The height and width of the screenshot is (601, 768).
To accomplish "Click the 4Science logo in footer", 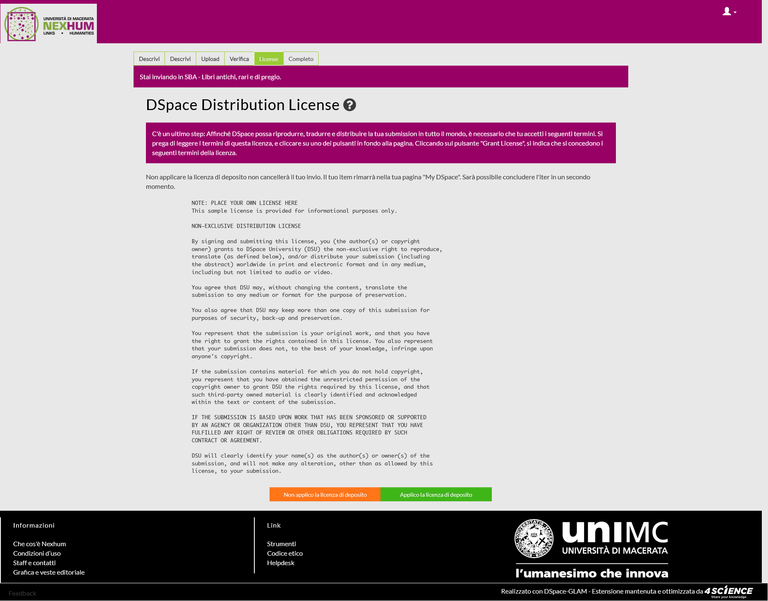I will pyautogui.click(x=728, y=592).
